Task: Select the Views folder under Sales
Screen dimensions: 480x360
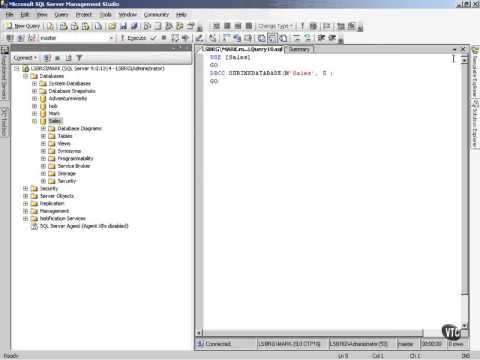Action: (64, 143)
